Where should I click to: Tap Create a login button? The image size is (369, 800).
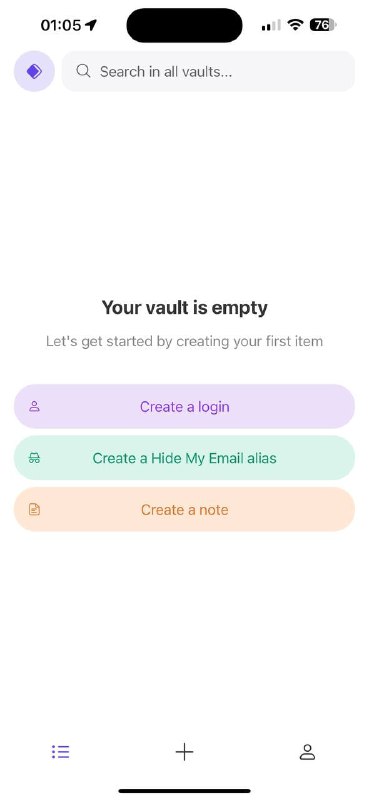pyautogui.click(x=184, y=407)
